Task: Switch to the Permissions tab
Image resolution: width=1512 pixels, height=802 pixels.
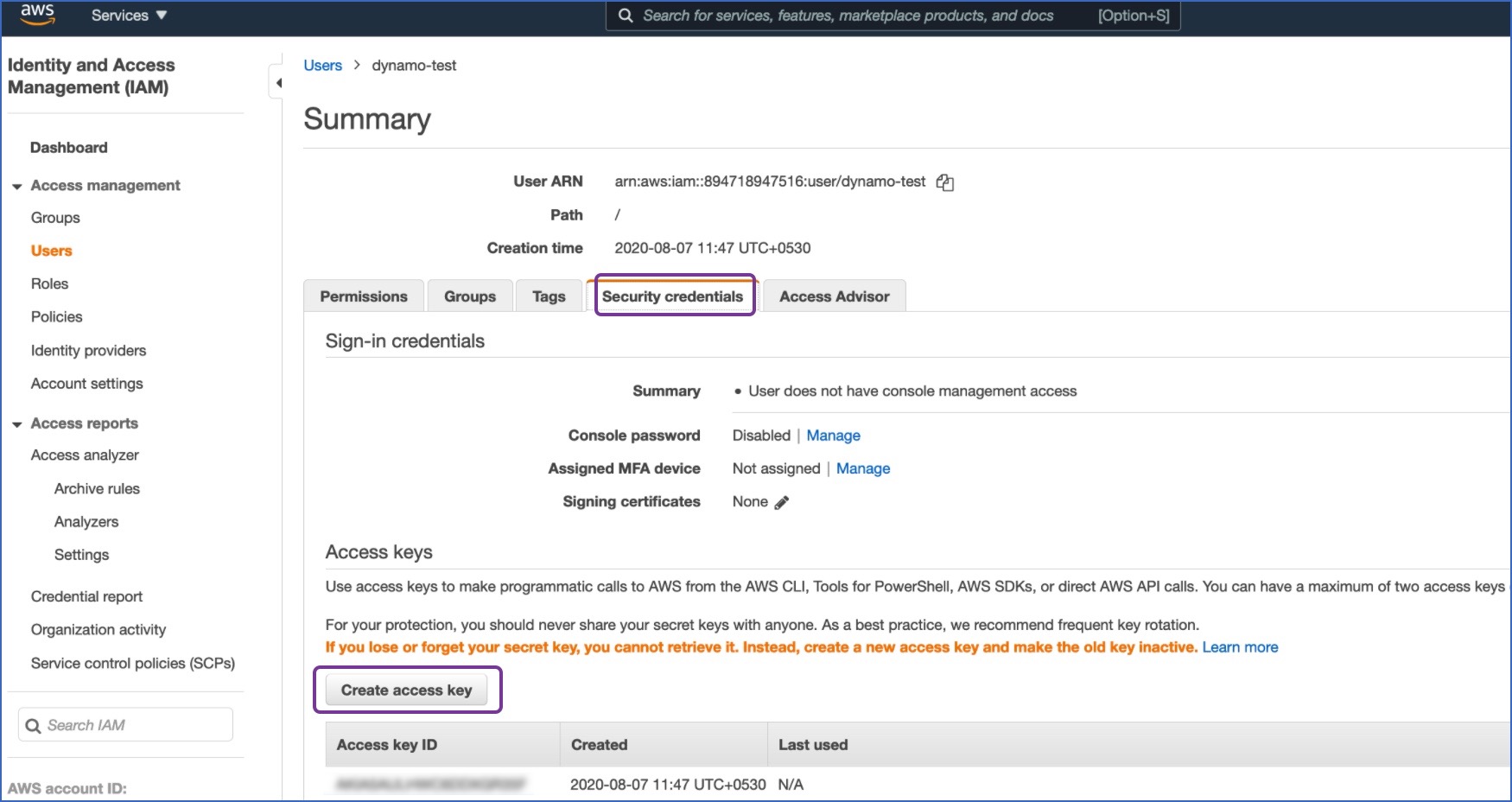Action: coord(363,296)
